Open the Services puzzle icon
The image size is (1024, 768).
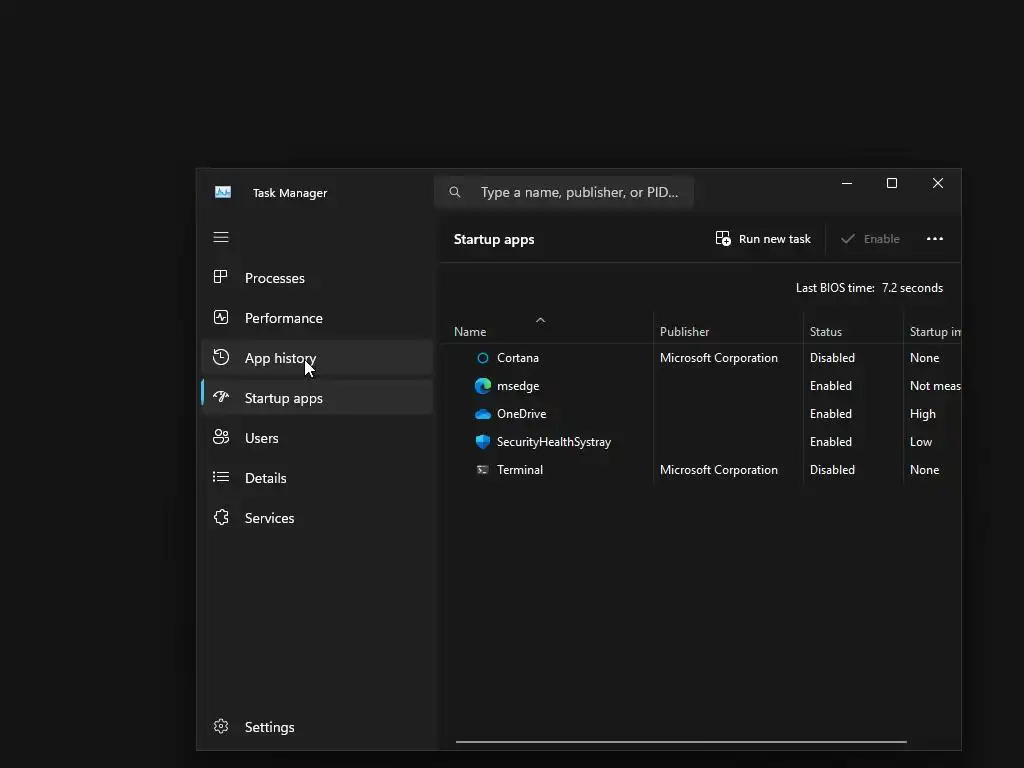pos(221,518)
